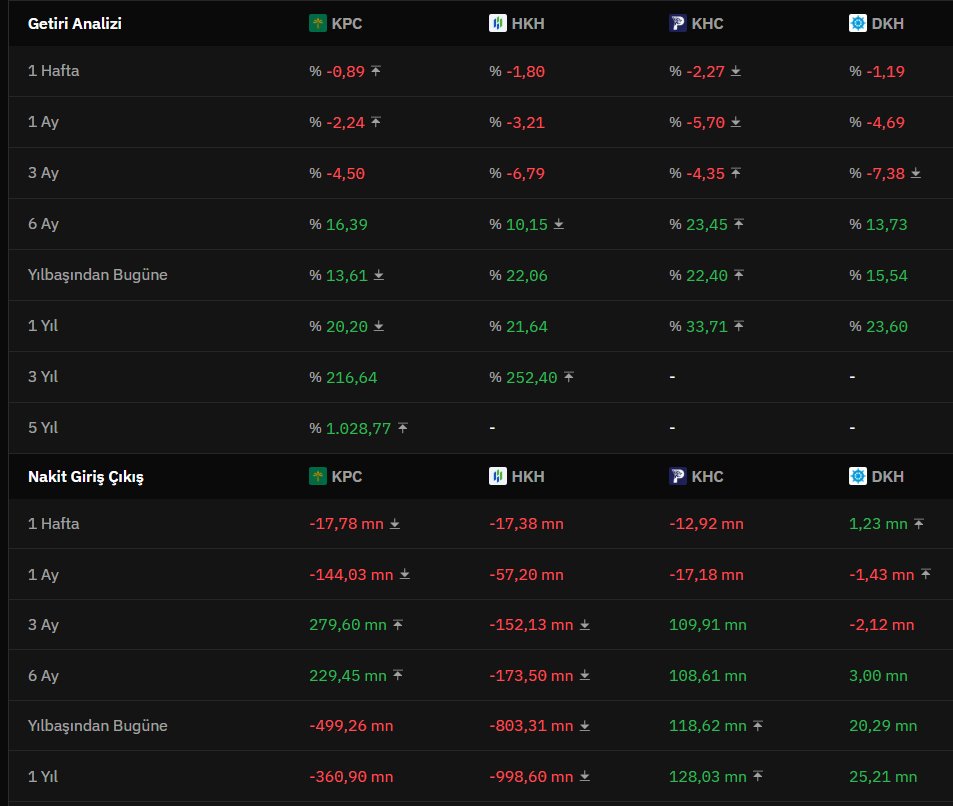Viewport: 953px width, 806px height.
Task: Select HKH 1 Ay cash flow -57,20 mn
Action: point(526,574)
